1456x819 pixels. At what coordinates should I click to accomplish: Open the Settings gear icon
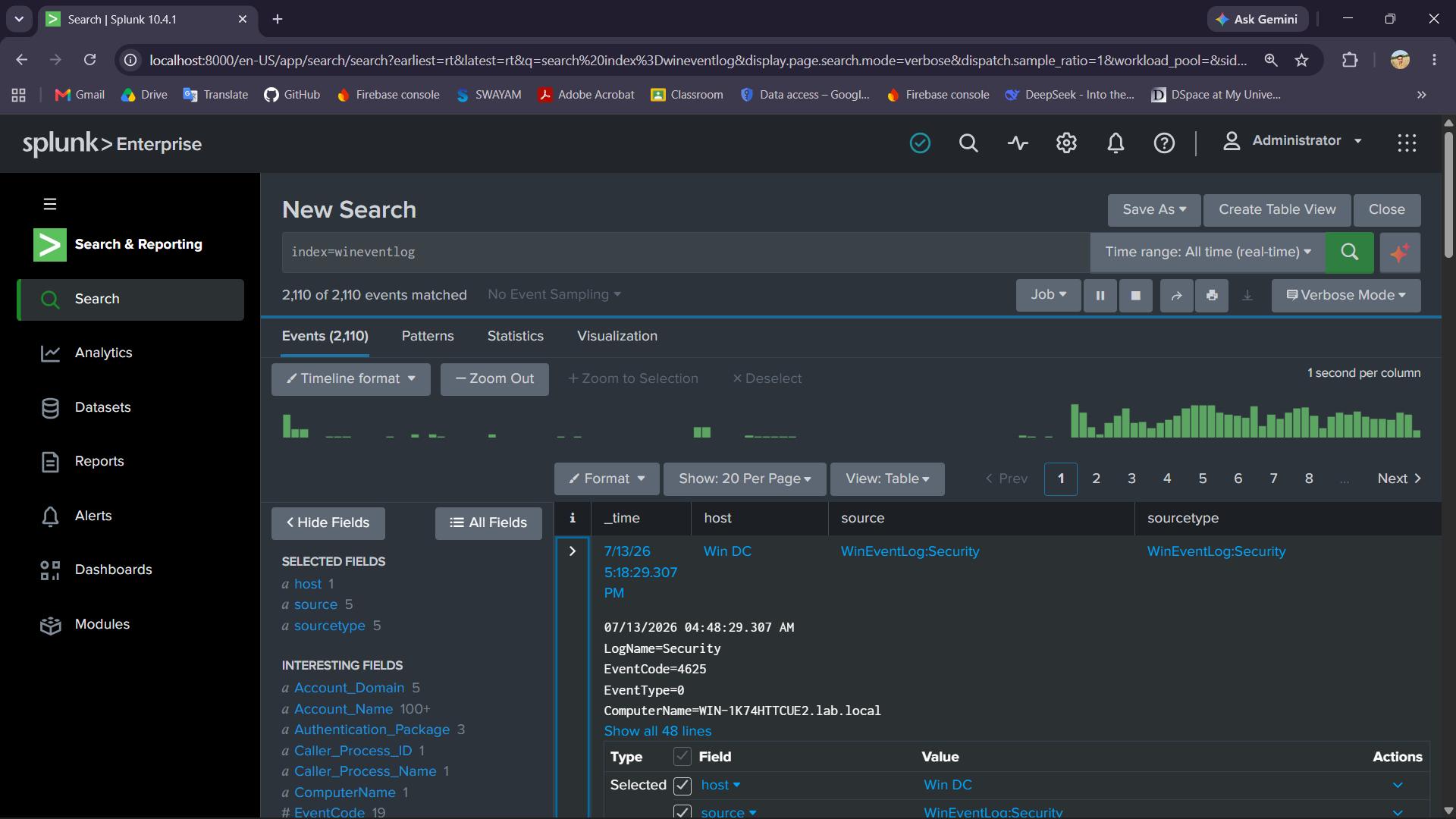pyautogui.click(x=1066, y=143)
